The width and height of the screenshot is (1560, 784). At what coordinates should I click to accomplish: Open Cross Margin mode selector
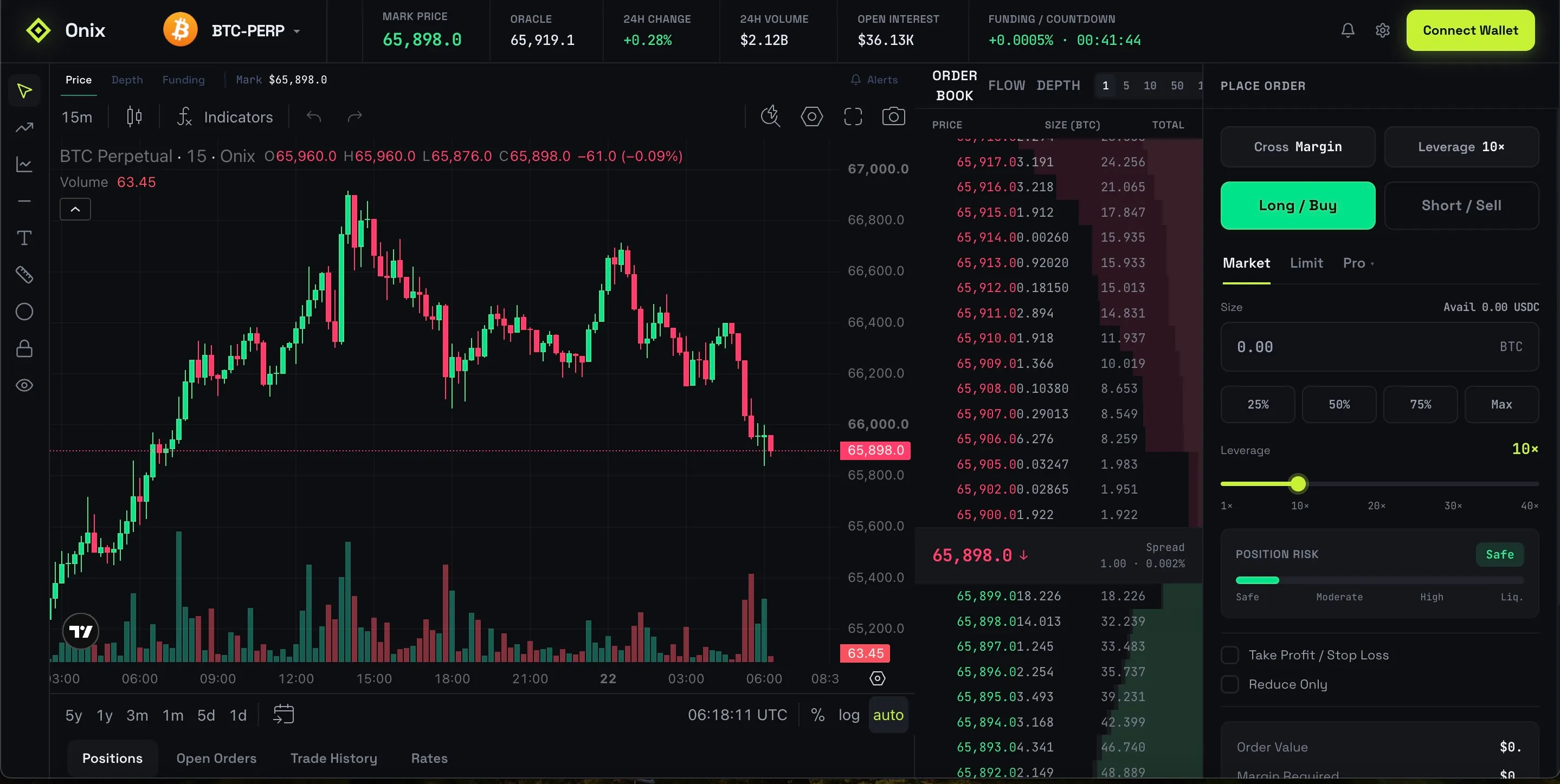coord(1298,147)
